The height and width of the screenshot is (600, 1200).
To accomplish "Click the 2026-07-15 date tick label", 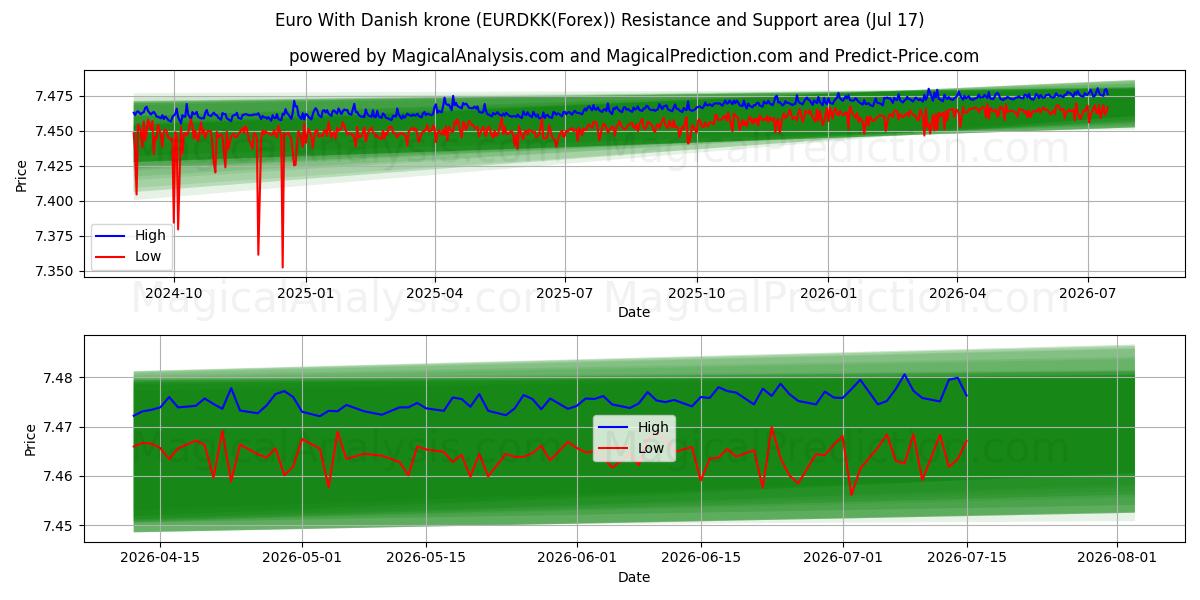I will [x=967, y=558].
